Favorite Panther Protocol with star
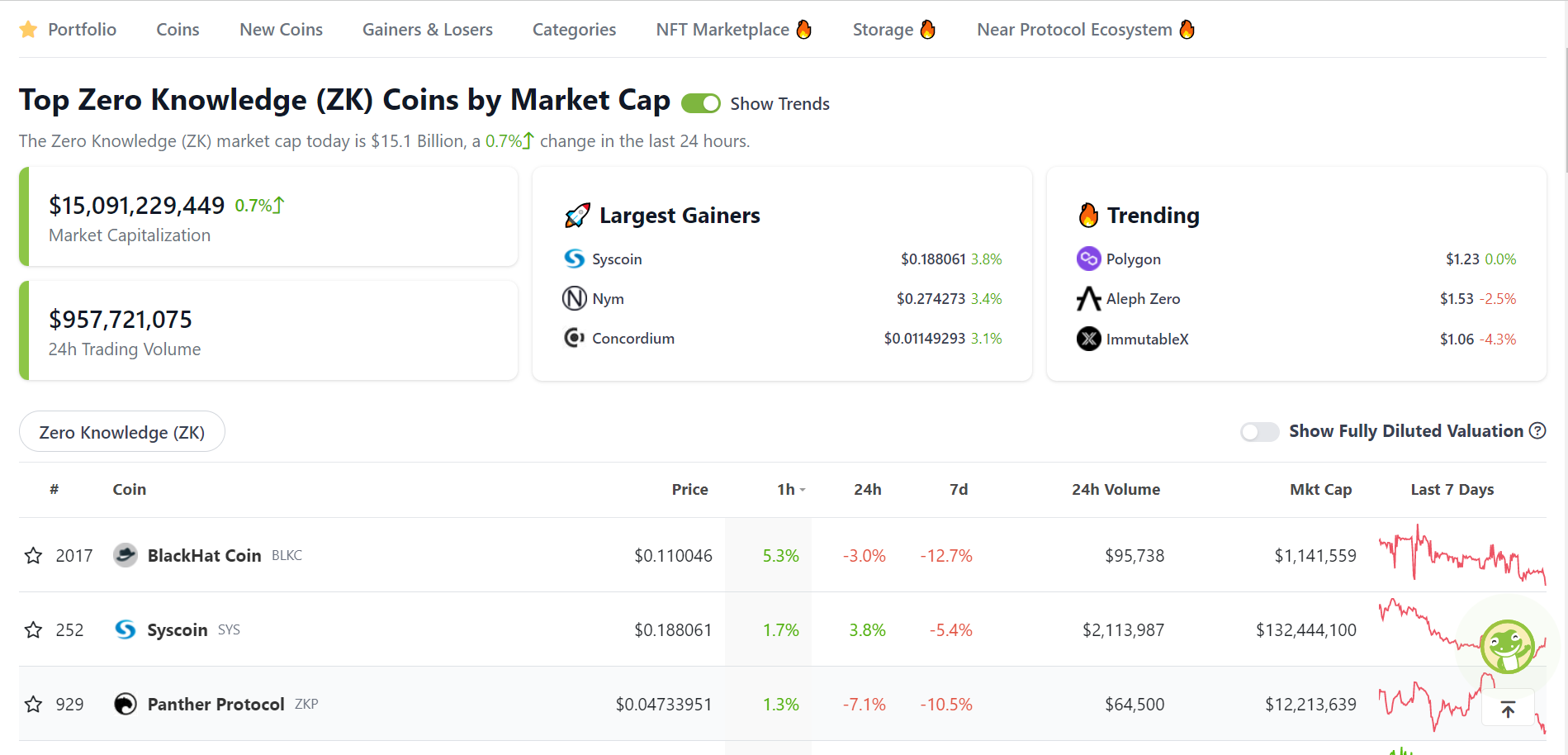The height and width of the screenshot is (755, 1568). (33, 704)
